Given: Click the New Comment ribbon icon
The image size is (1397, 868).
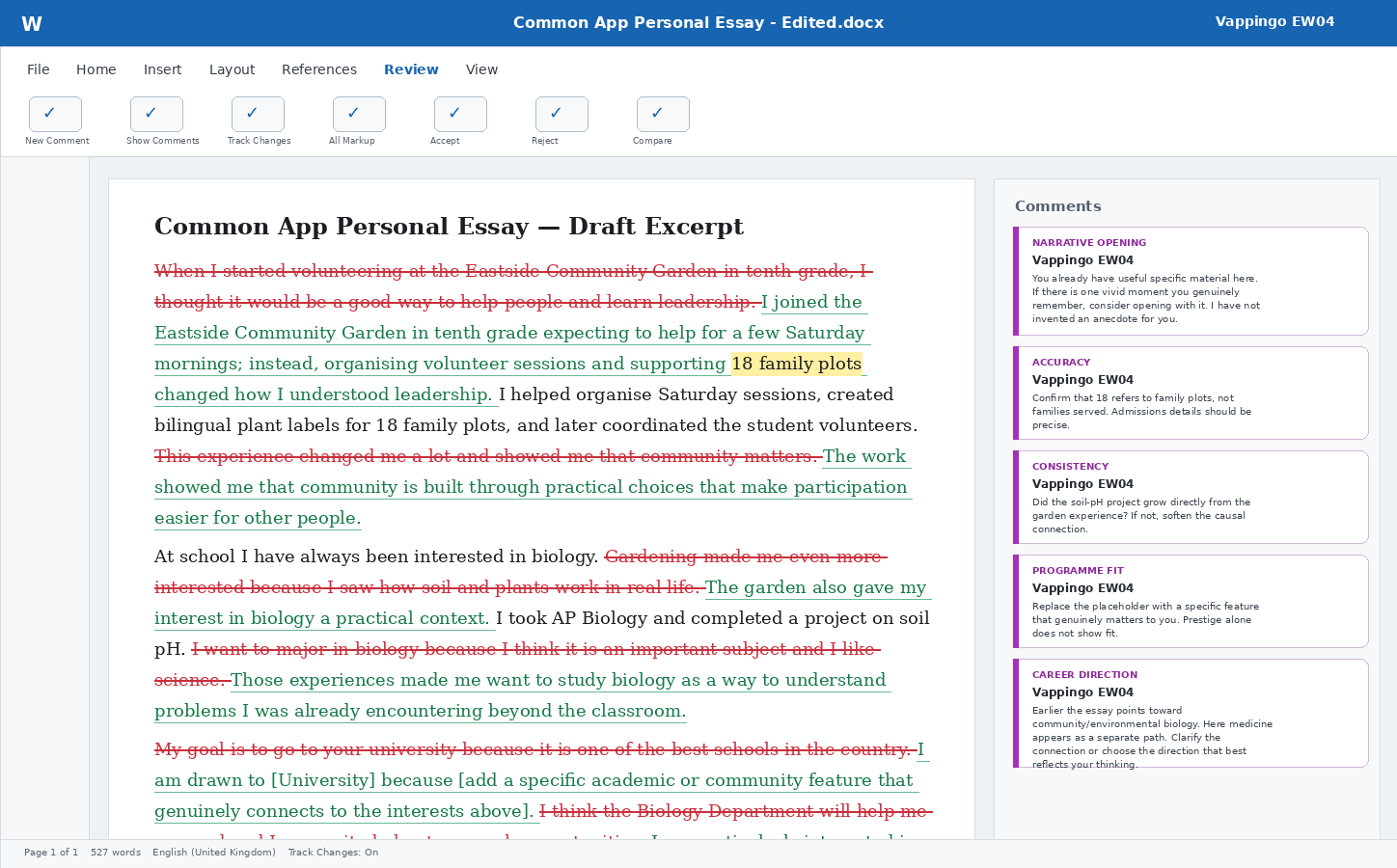Looking at the screenshot, I should 55,114.
